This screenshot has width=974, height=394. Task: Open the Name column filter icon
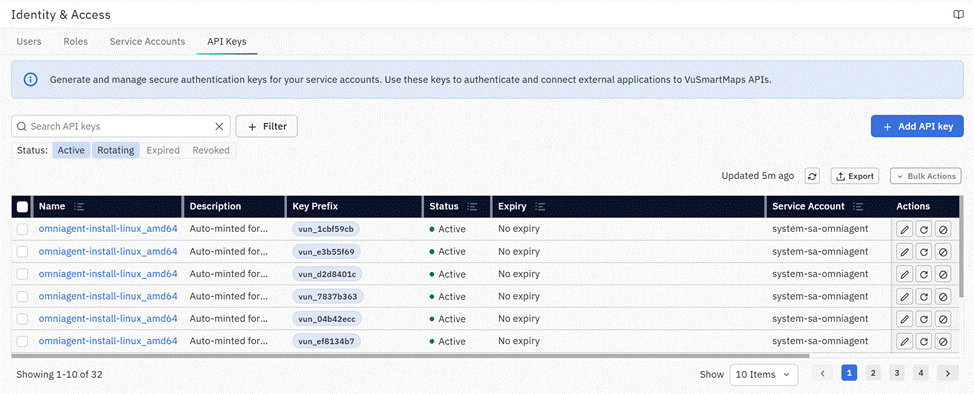pyautogui.click(x=79, y=206)
